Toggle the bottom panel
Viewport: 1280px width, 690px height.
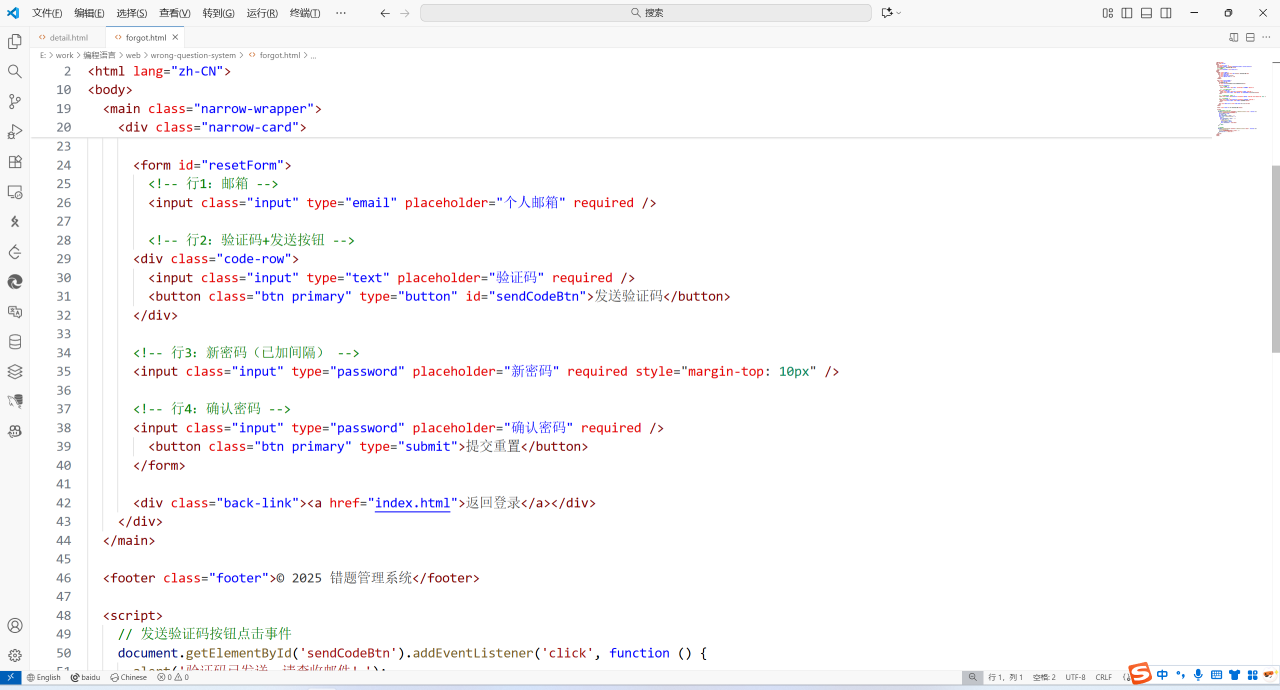(x=1147, y=13)
